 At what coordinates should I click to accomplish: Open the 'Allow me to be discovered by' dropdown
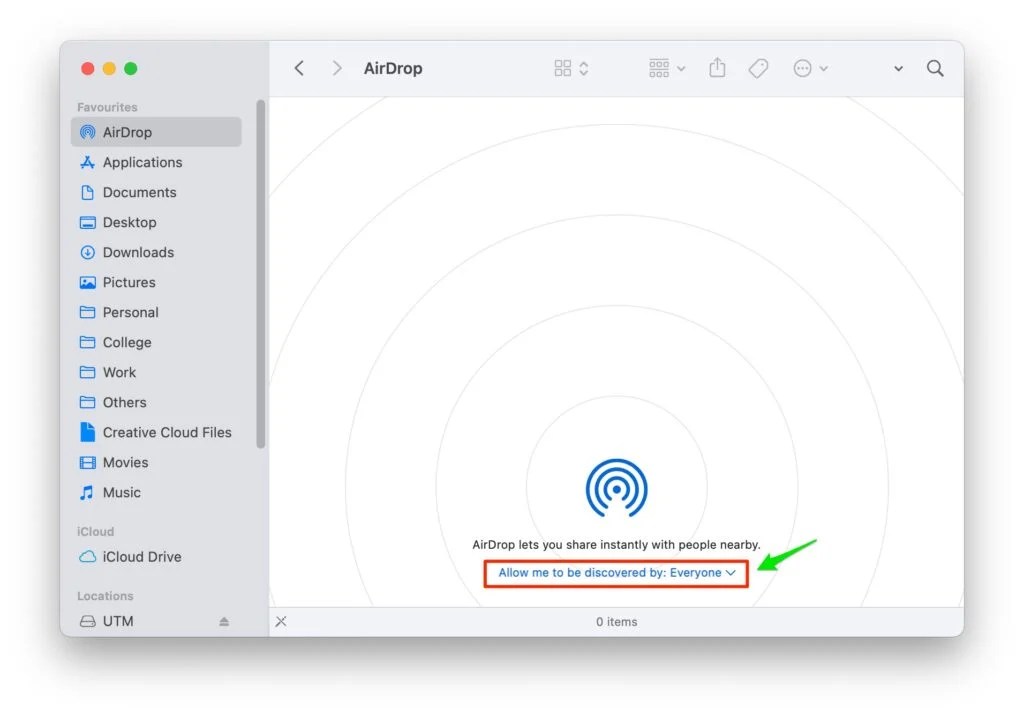[x=615, y=573]
